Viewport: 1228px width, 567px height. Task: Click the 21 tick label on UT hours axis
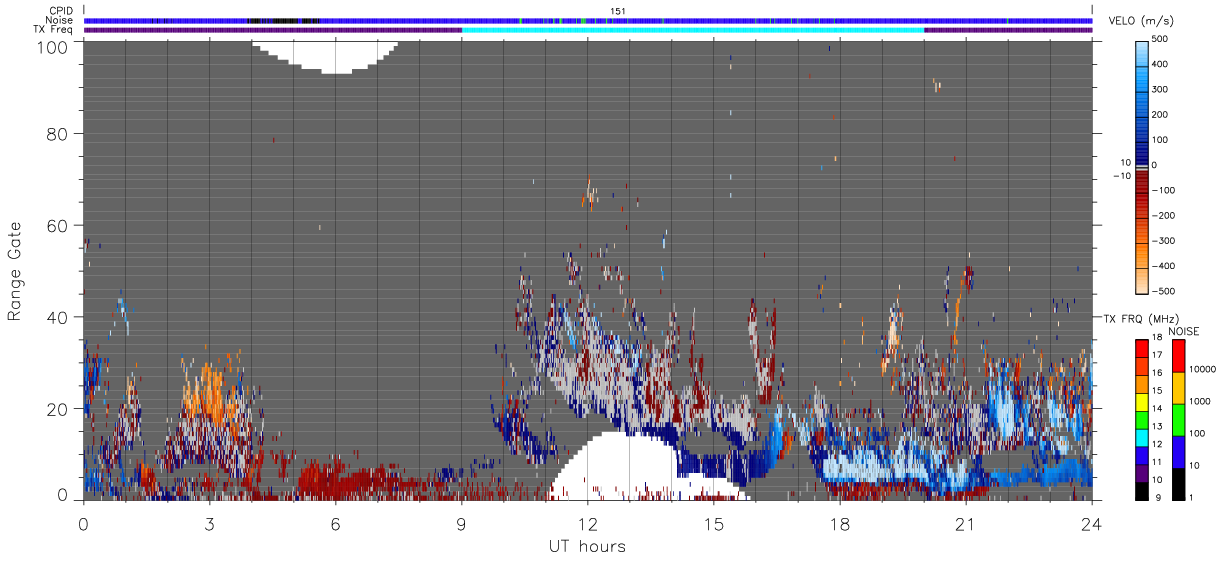pos(966,524)
